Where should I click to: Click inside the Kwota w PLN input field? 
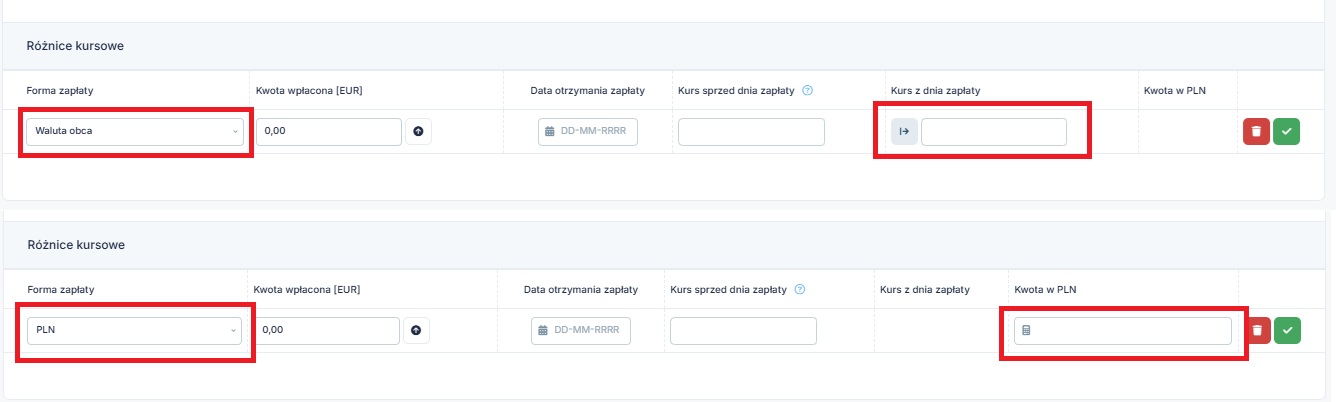tap(1123, 330)
